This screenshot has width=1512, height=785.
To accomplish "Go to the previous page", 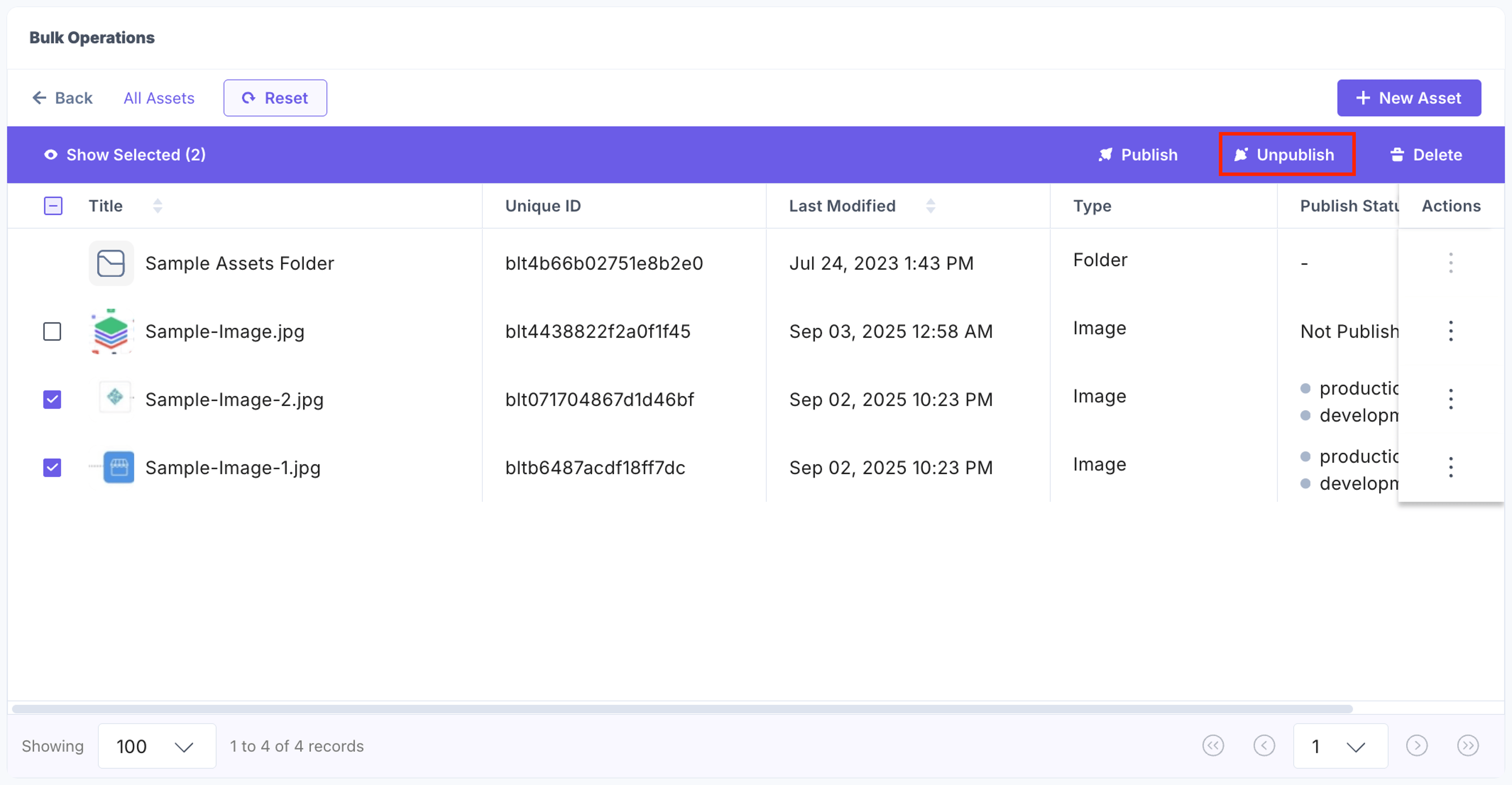I will (x=1264, y=746).
